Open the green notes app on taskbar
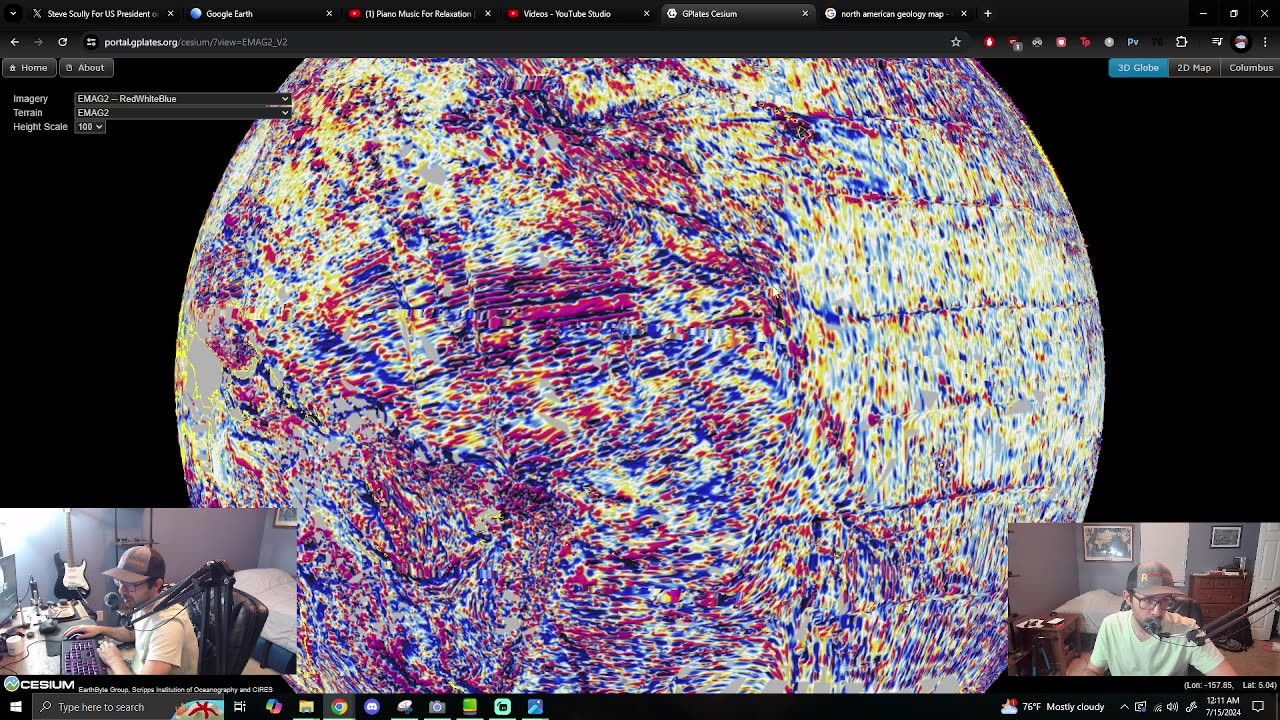 [470, 707]
